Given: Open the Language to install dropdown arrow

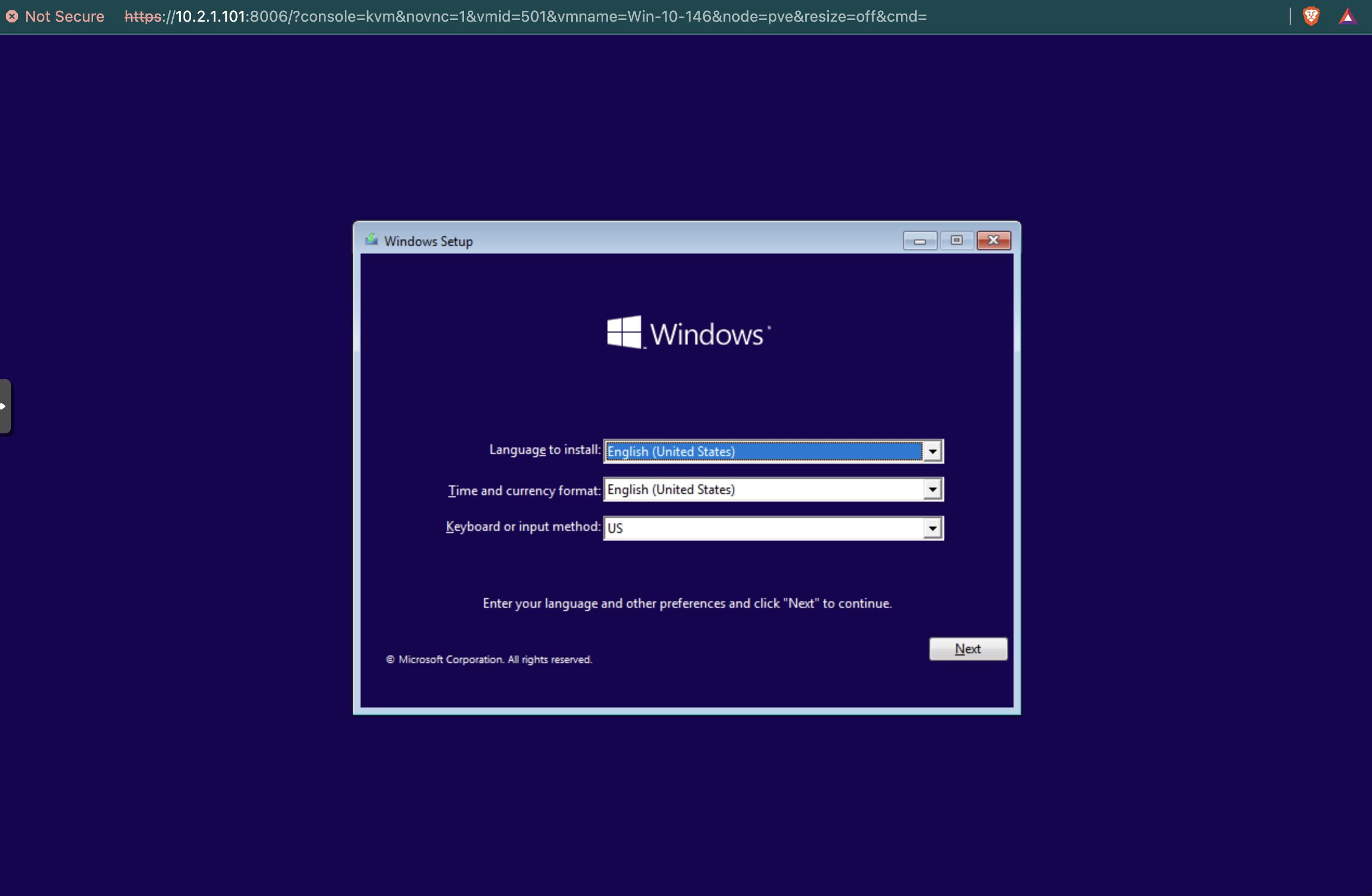Looking at the screenshot, I should pyautogui.click(x=932, y=451).
